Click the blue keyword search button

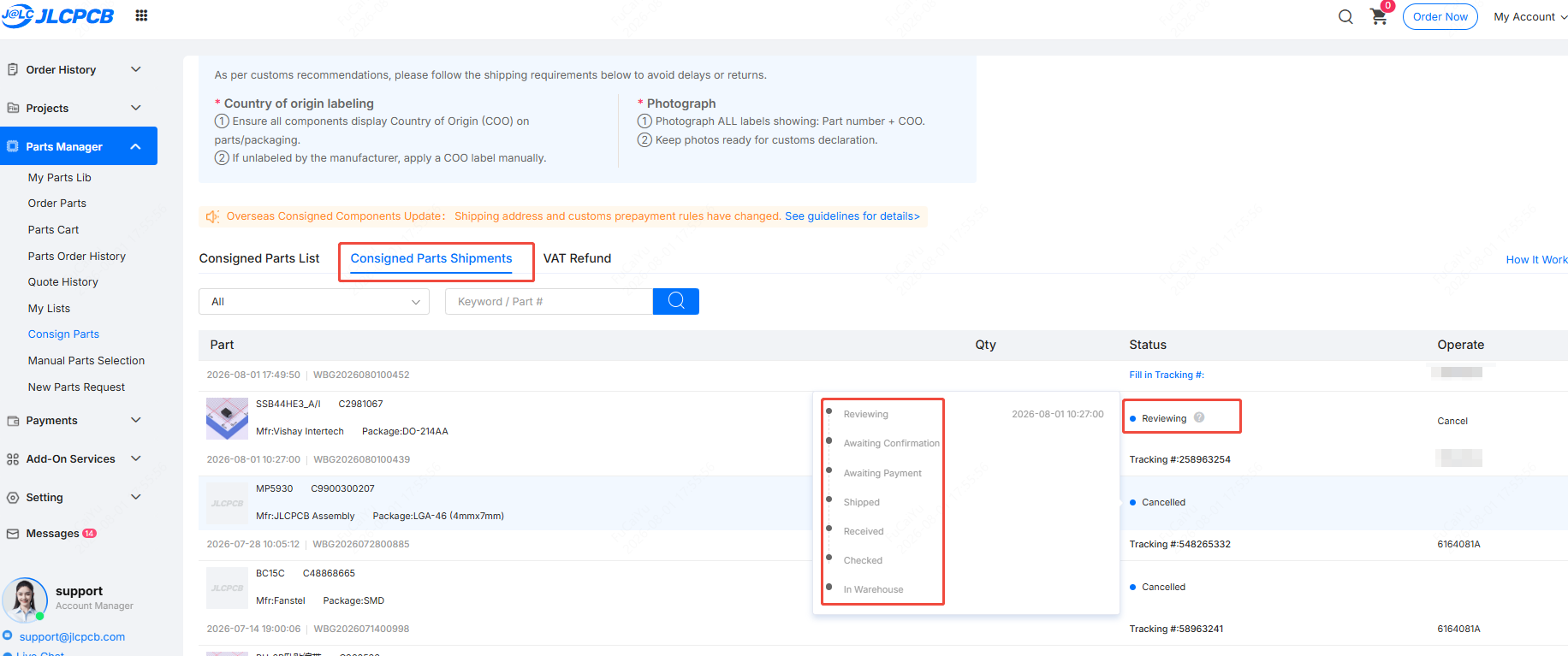coord(676,301)
